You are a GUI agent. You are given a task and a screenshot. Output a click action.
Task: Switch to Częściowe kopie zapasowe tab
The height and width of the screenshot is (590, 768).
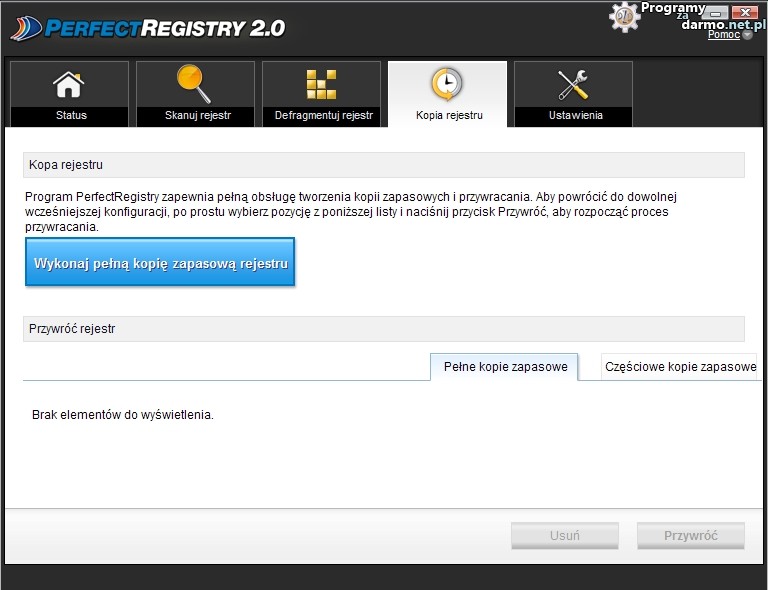680,367
